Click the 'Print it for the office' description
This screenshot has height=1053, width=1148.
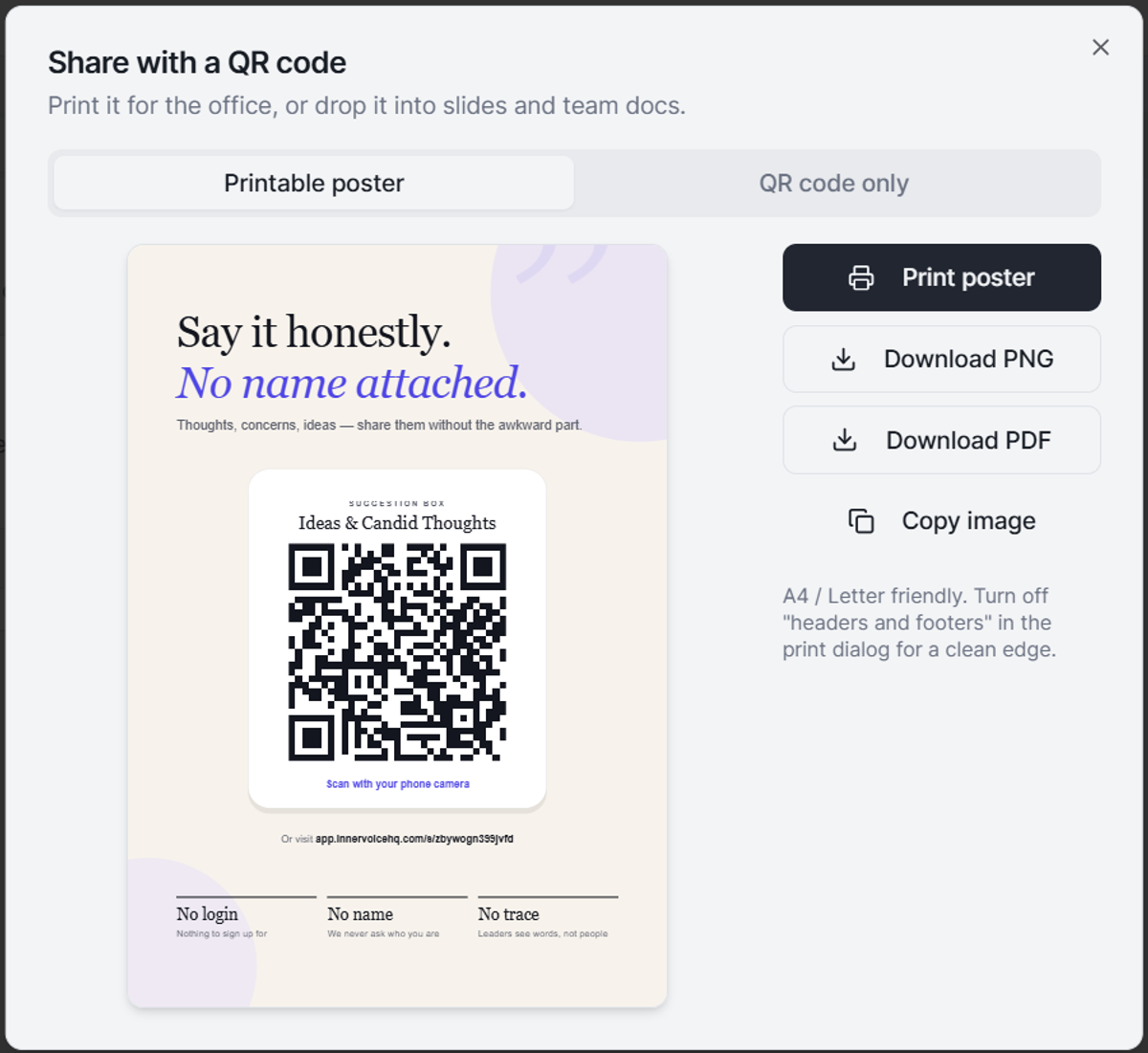pyautogui.click(x=366, y=105)
